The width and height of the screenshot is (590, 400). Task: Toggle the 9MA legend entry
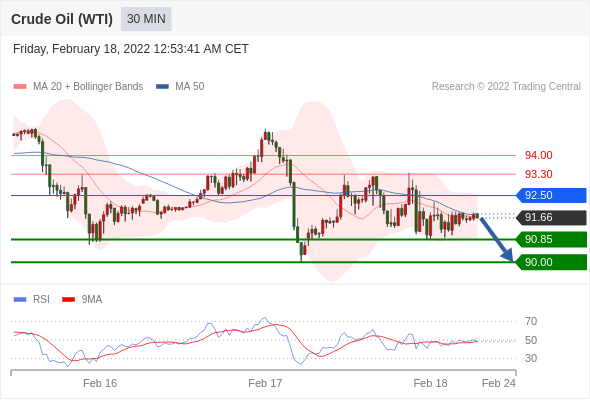[x=82, y=299]
